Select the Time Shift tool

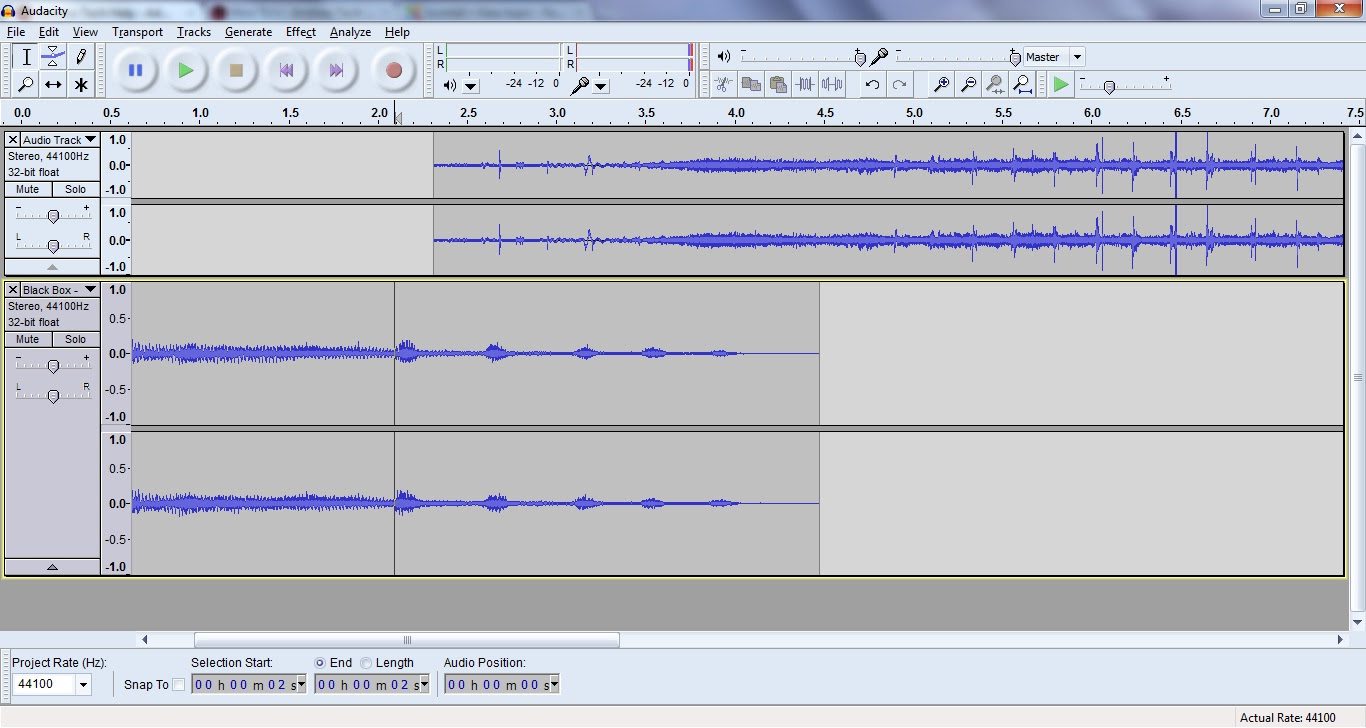coord(53,85)
